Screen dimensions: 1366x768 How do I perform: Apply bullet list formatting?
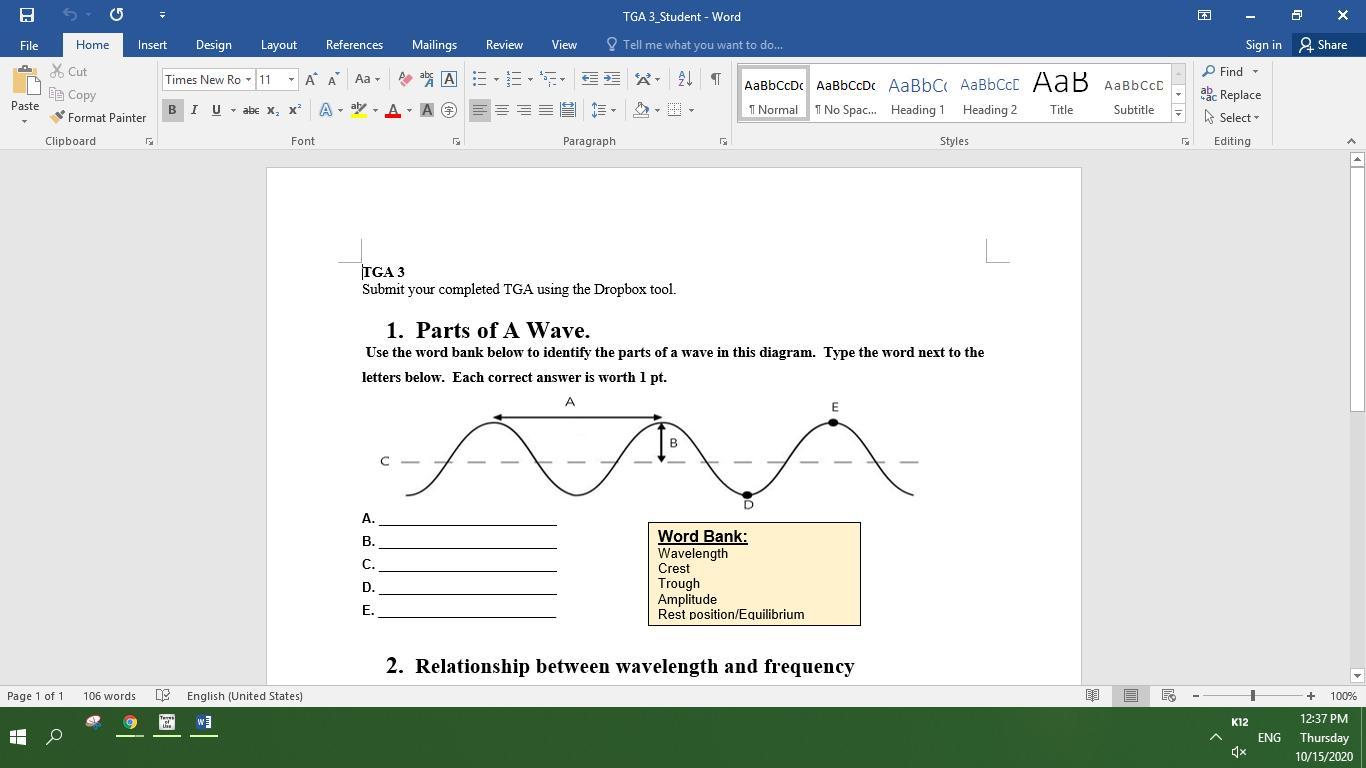(480, 79)
